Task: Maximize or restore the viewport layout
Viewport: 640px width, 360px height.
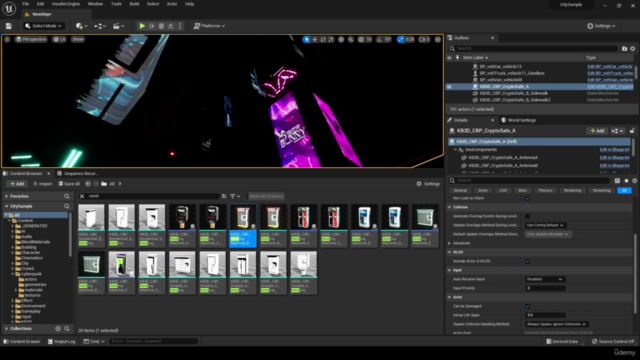Action: (x=438, y=40)
